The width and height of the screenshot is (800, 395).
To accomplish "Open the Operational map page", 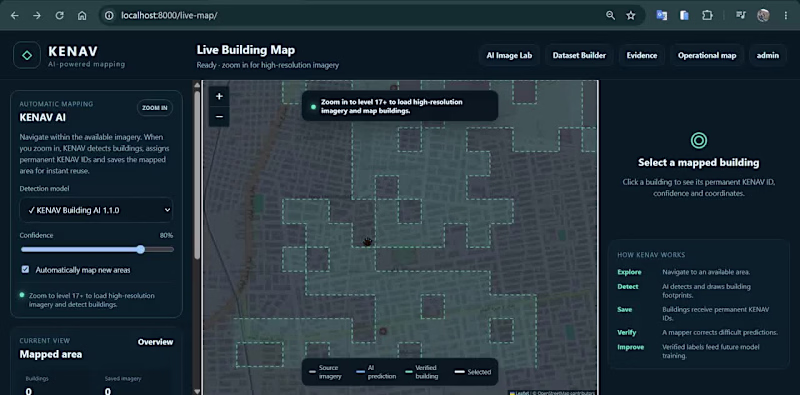I will pyautogui.click(x=707, y=56).
